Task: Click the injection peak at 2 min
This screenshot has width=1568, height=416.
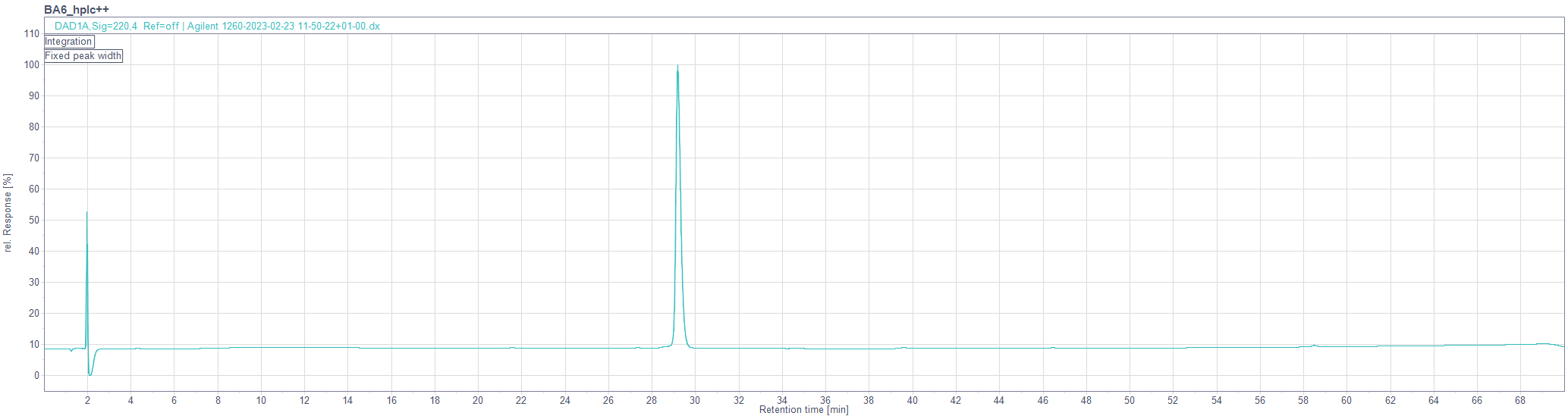Action: (86, 214)
